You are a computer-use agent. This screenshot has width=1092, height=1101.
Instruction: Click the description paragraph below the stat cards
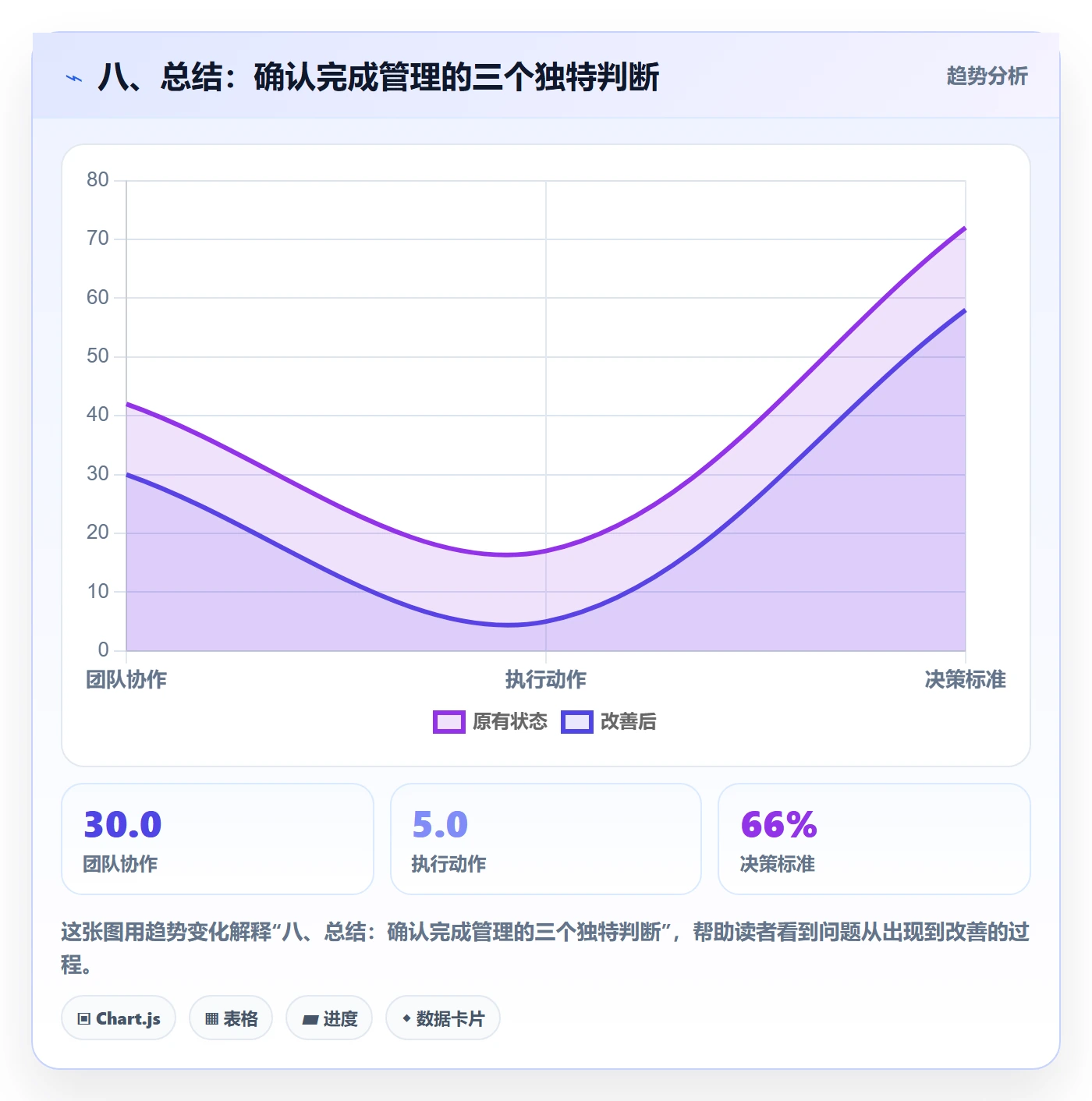tap(545, 948)
